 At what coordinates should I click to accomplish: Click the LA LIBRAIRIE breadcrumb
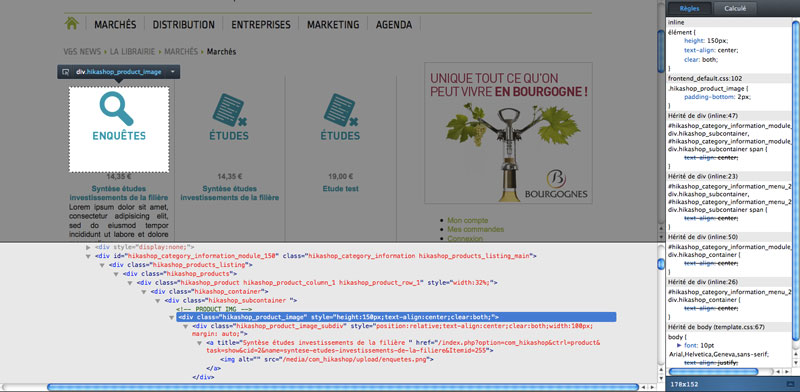132,52
